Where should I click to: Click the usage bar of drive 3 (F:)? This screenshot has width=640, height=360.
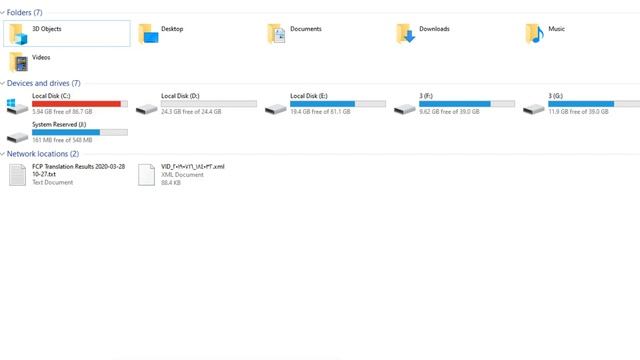[x=467, y=104]
